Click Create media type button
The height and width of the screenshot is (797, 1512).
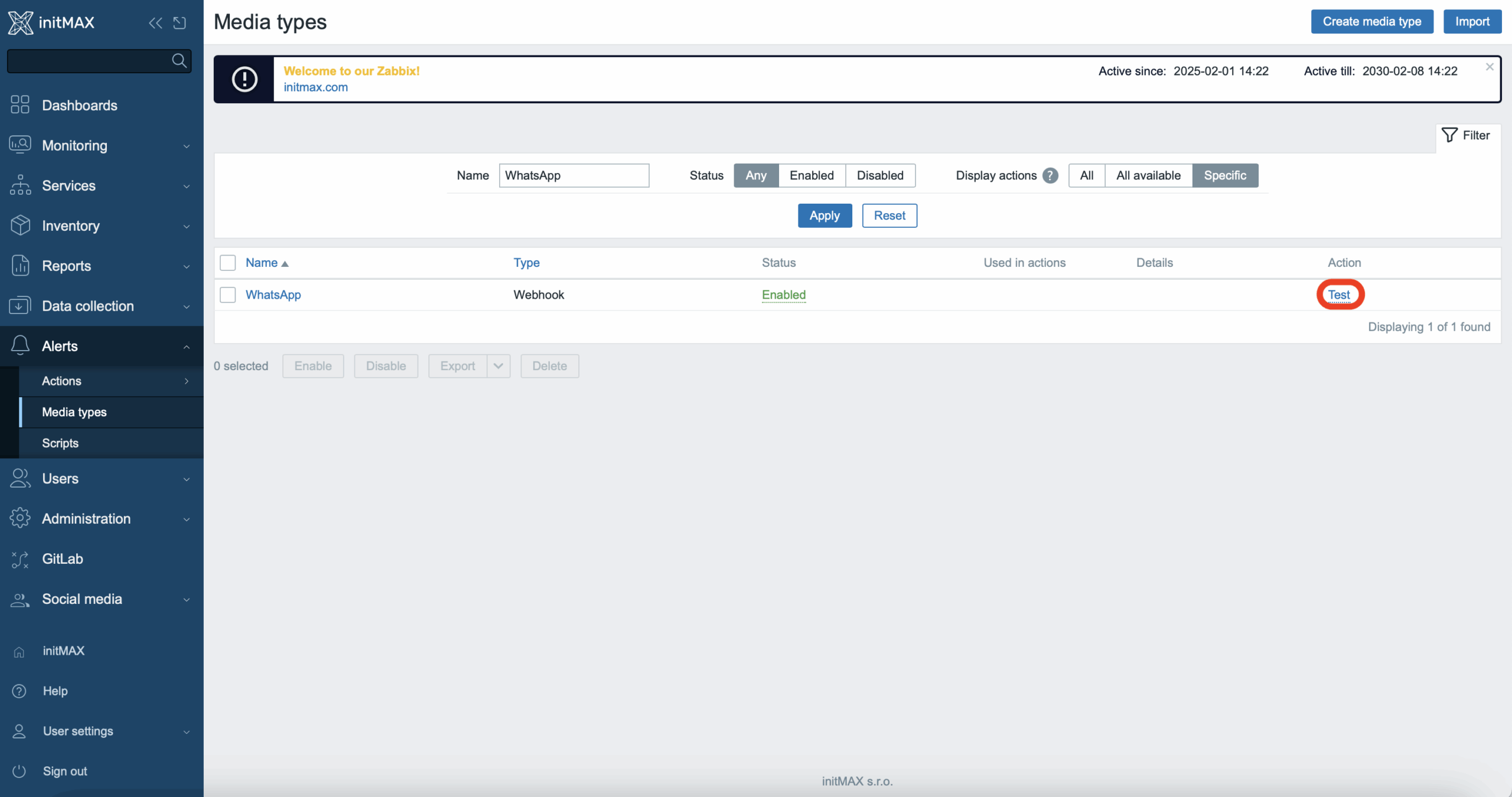click(x=1372, y=22)
